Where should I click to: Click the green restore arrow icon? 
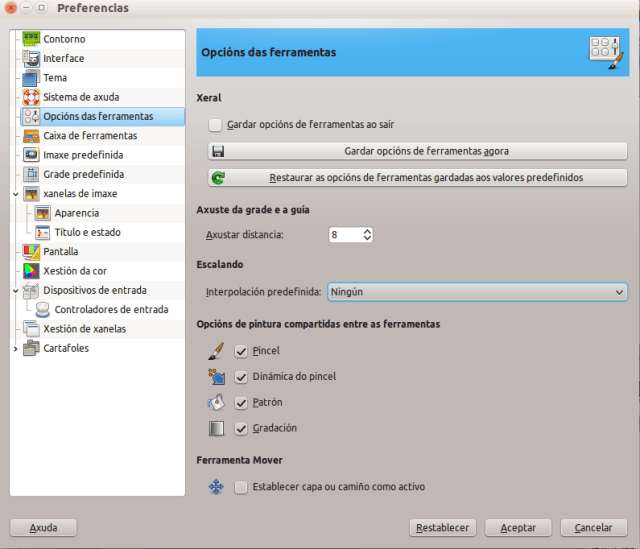point(218,178)
